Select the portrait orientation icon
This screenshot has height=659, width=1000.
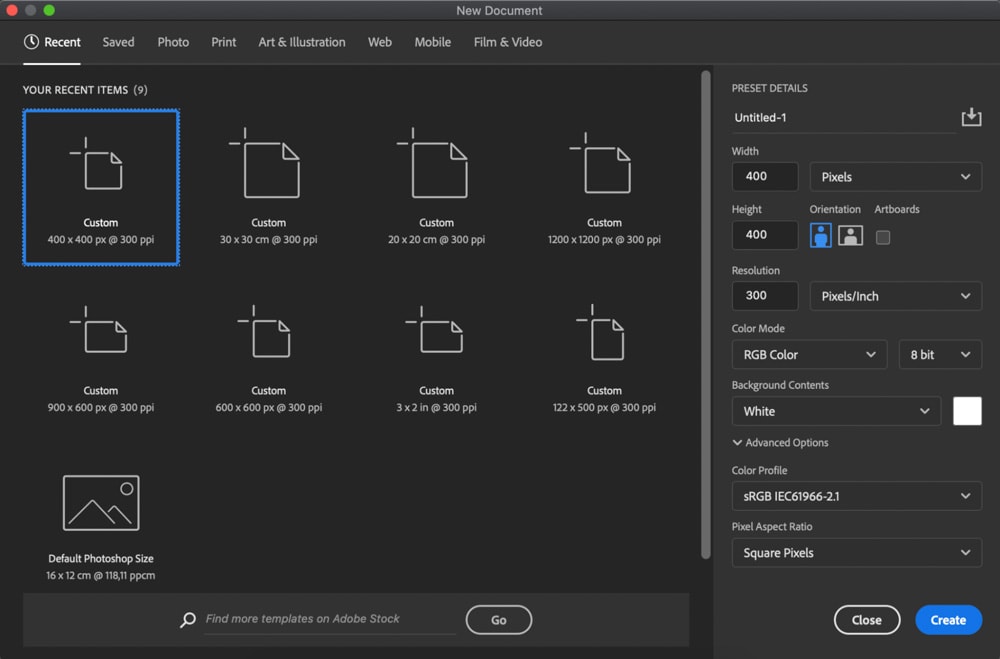pyautogui.click(x=820, y=235)
